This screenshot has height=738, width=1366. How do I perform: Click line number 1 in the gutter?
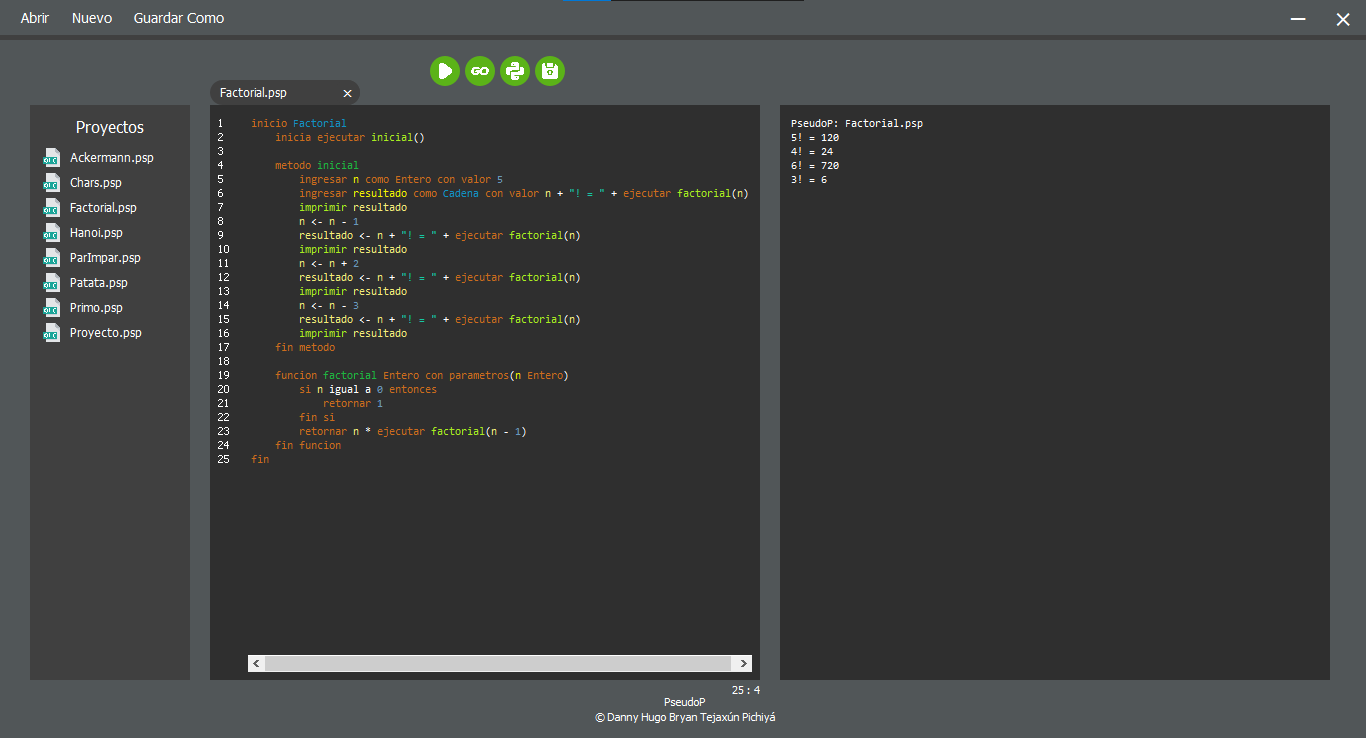(x=220, y=123)
